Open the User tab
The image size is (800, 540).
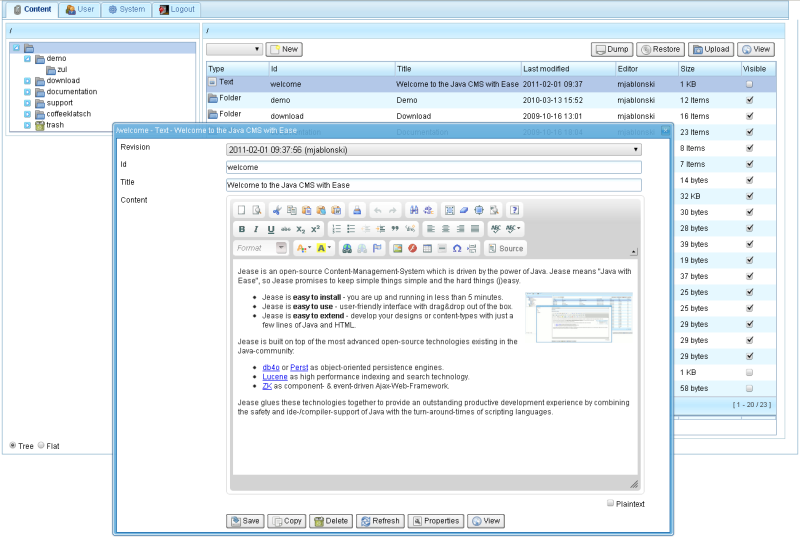click(80, 9)
